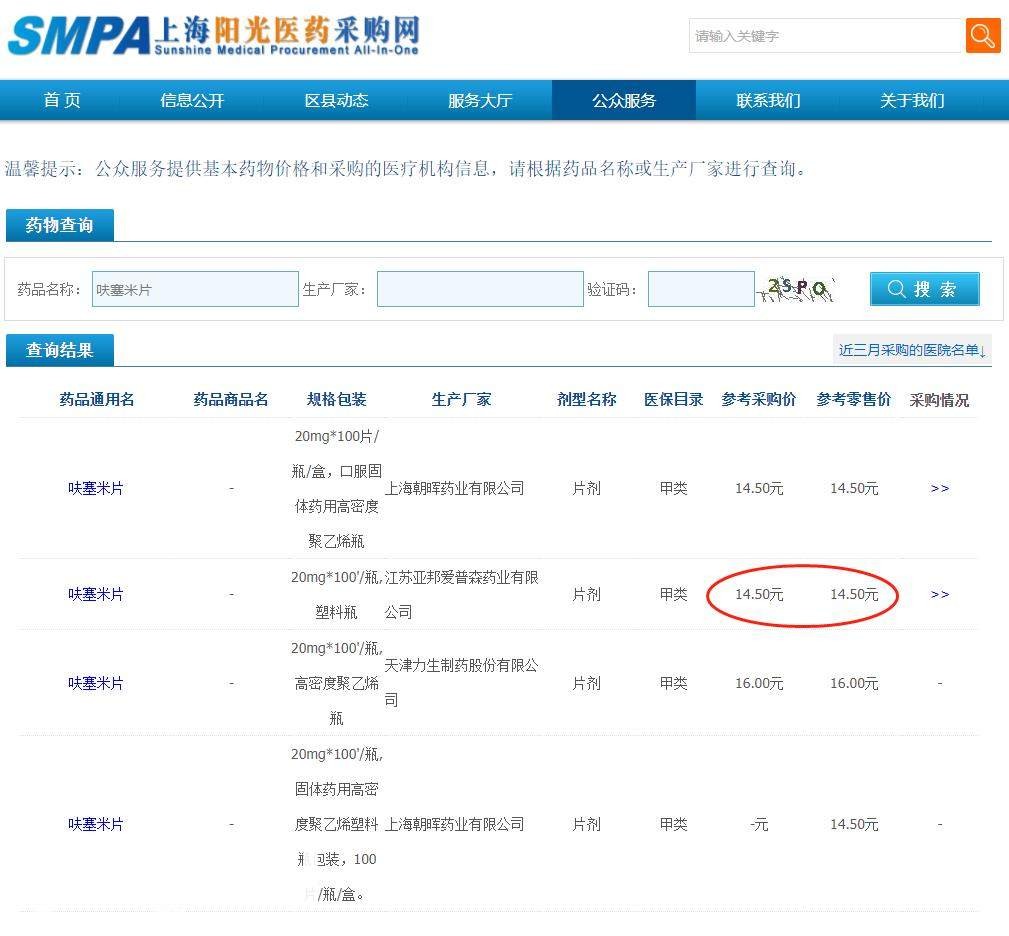Go to 区县动态 section

336,100
